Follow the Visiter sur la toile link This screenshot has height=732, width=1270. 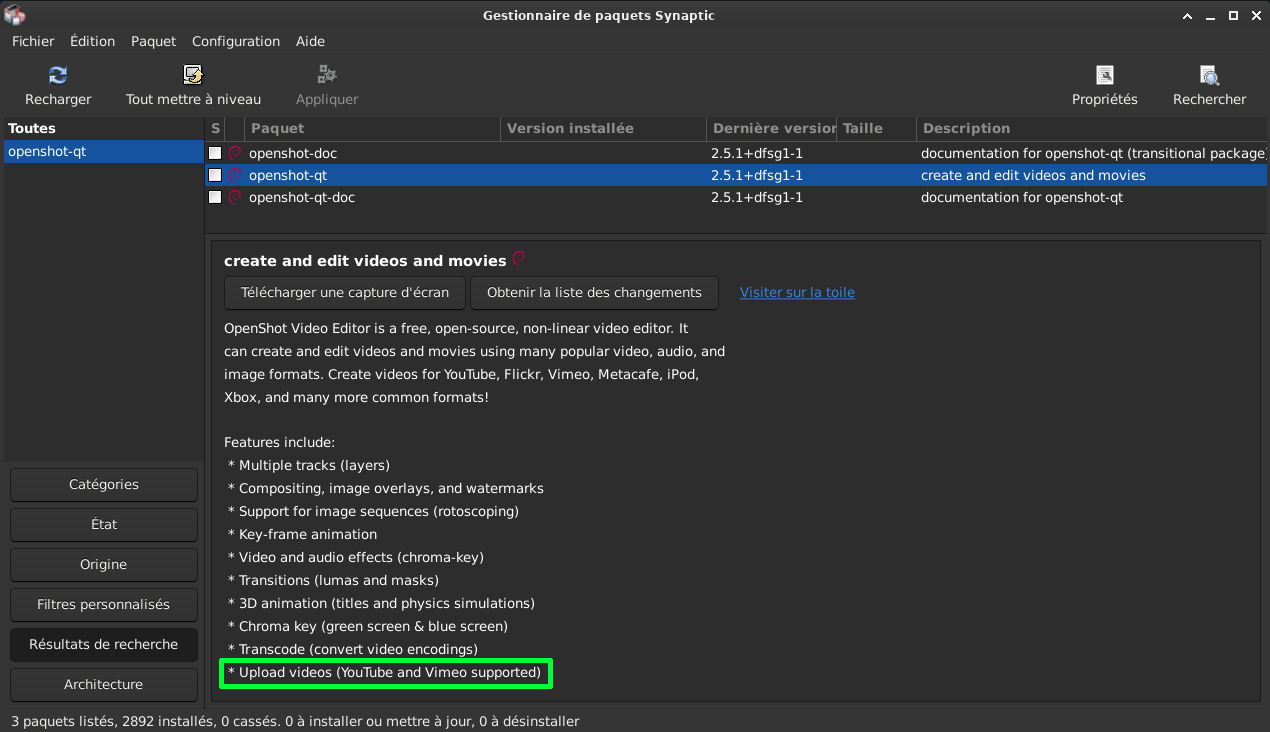(797, 293)
